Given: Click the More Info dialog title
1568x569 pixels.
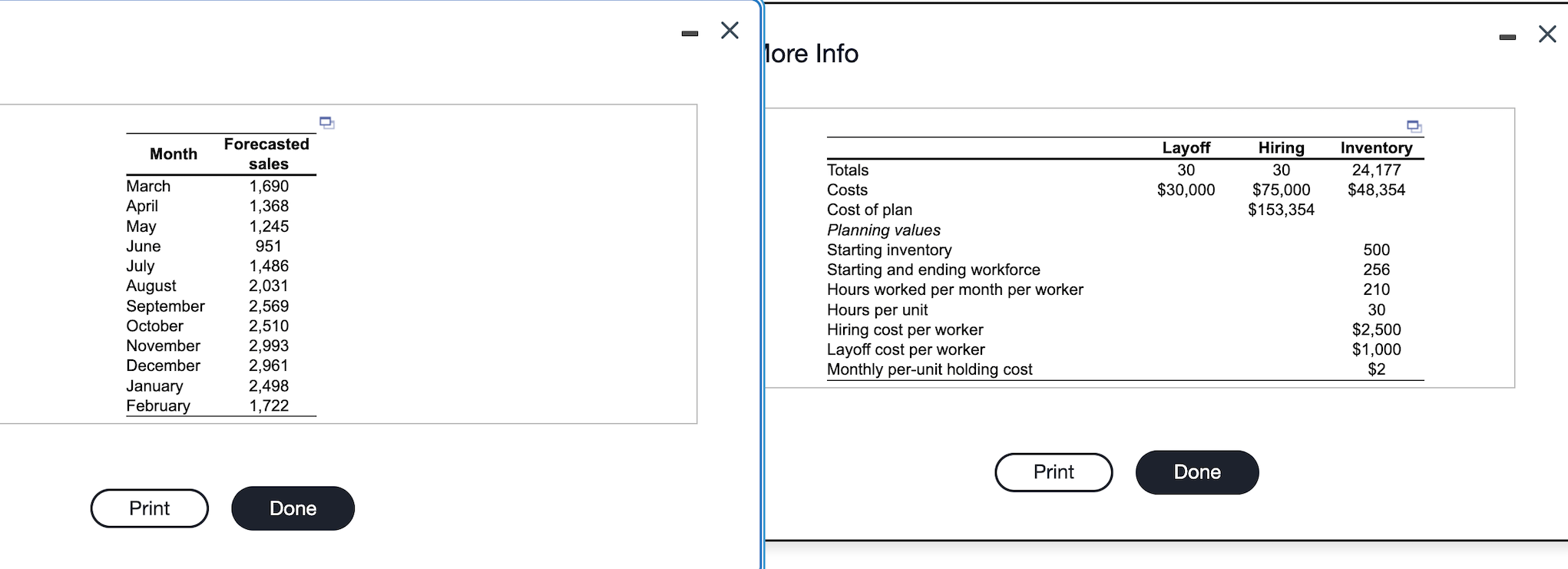Looking at the screenshot, I should coord(812,54).
